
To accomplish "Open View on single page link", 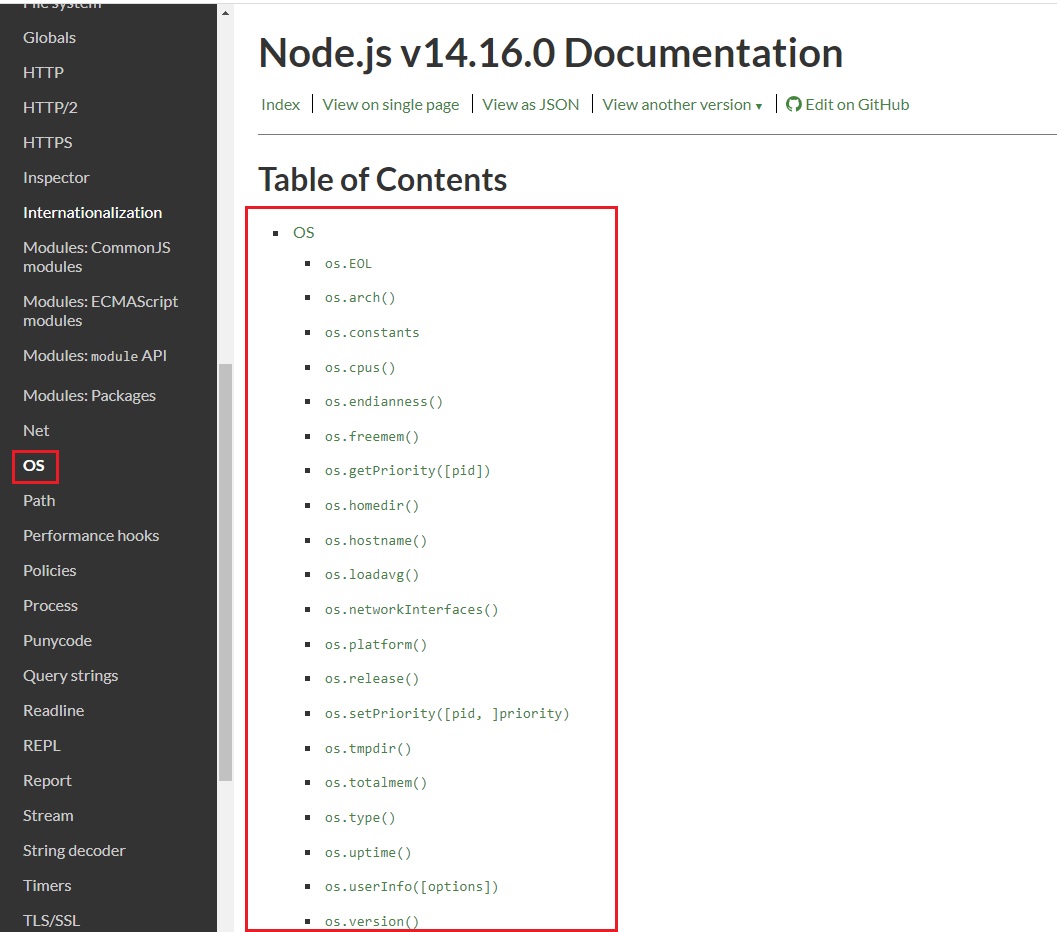I will (x=390, y=104).
